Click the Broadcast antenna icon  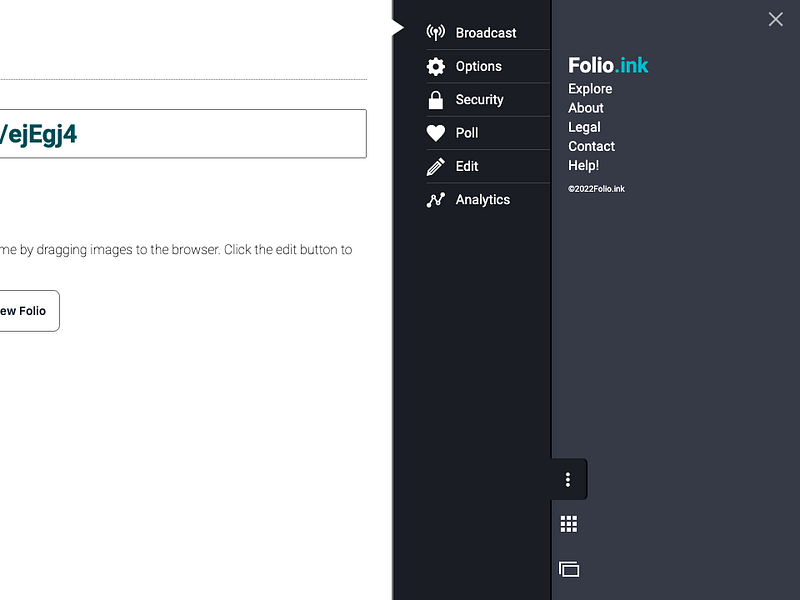(x=436, y=33)
